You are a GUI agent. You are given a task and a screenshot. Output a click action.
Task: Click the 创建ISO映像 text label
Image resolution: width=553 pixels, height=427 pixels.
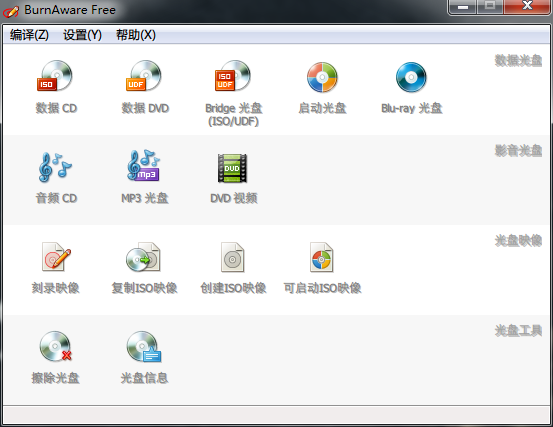(233, 288)
